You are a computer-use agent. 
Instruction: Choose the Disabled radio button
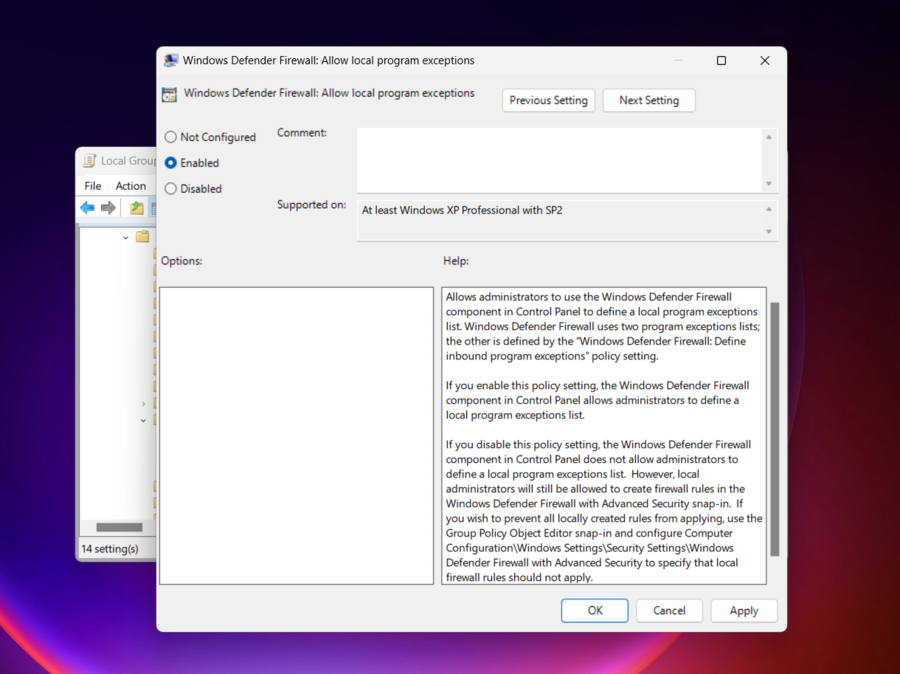coord(171,189)
